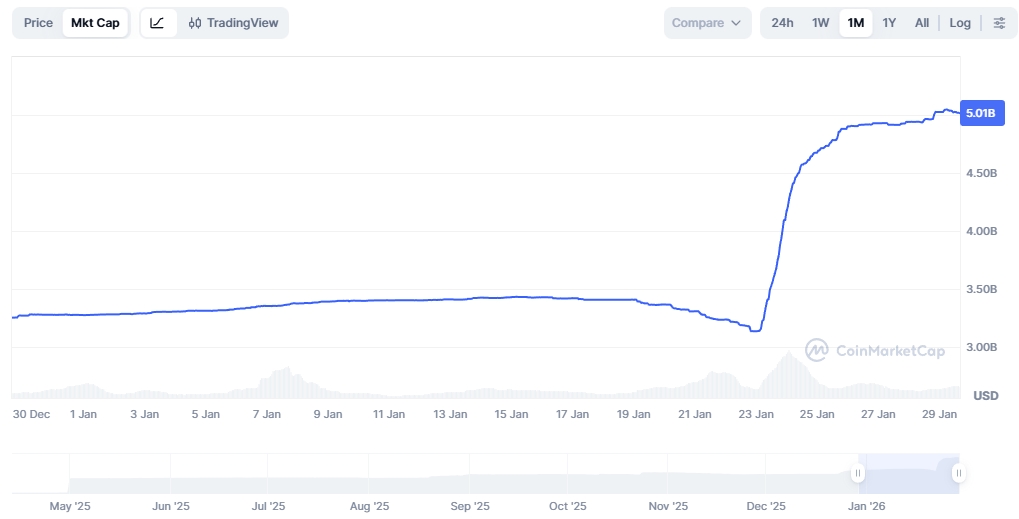
Task: Show the 1Y time range
Action: [889, 23]
